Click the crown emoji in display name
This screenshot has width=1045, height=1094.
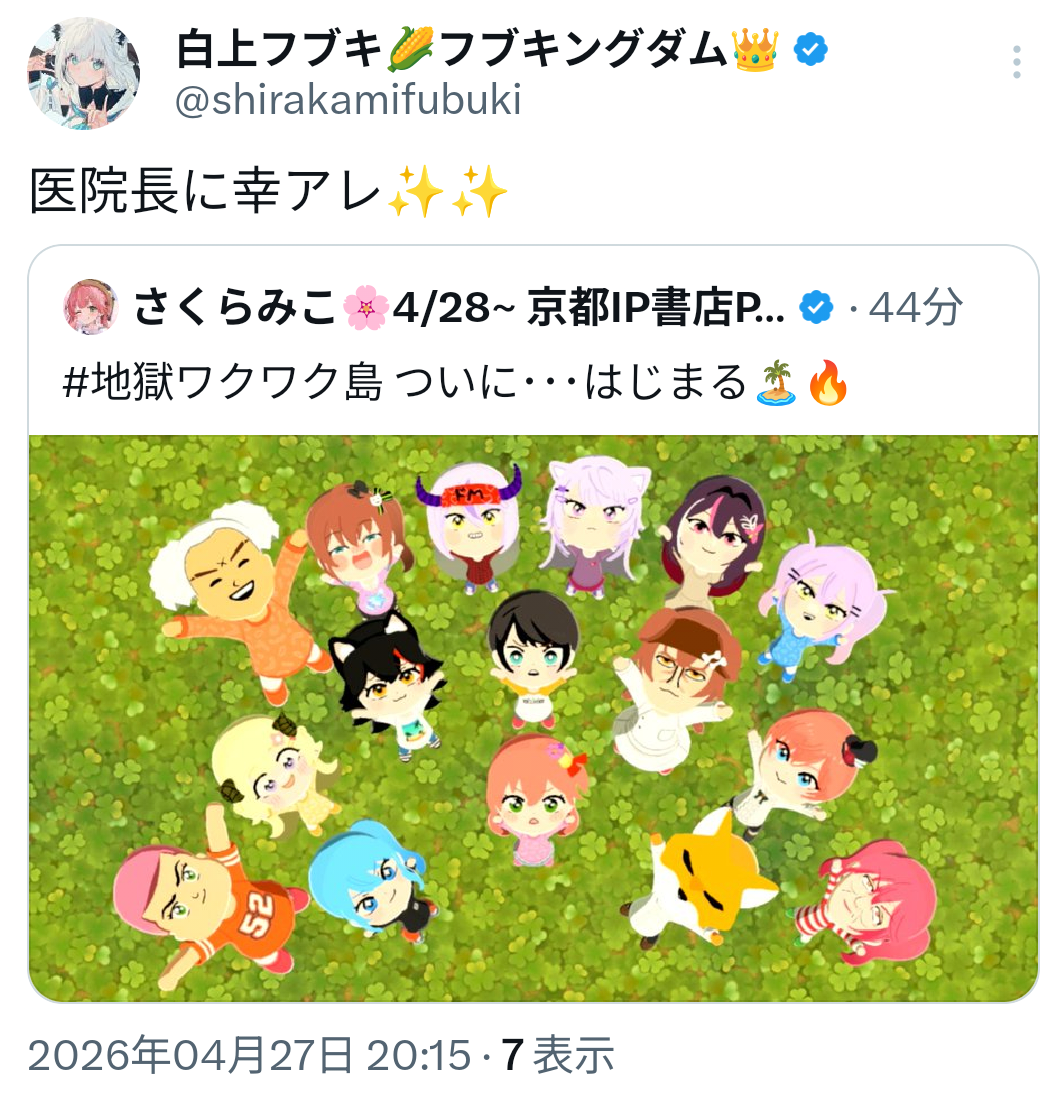pyautogui.click(x=755, y=50)
